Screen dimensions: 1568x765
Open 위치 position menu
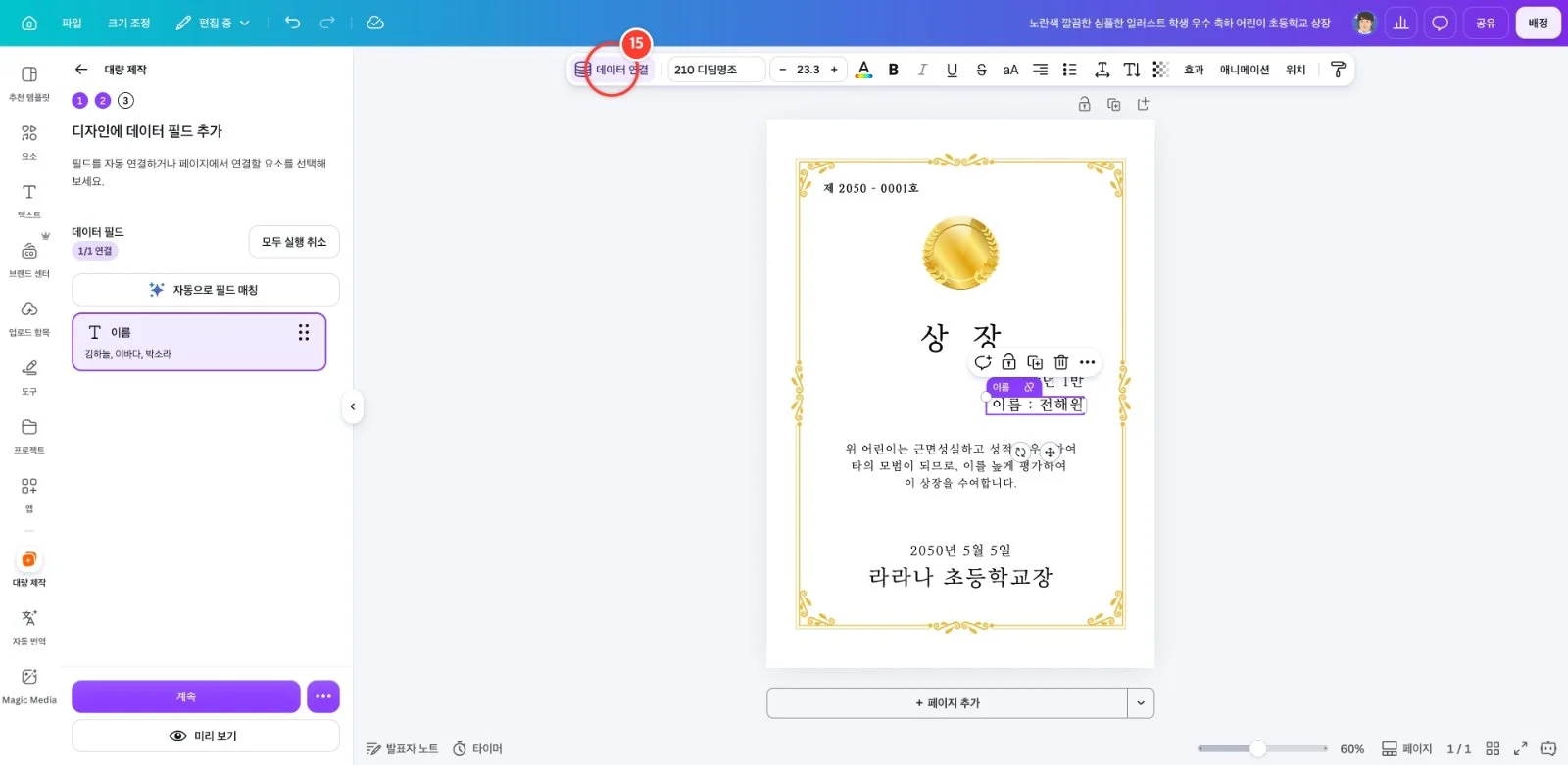[x=1296, y=70]
